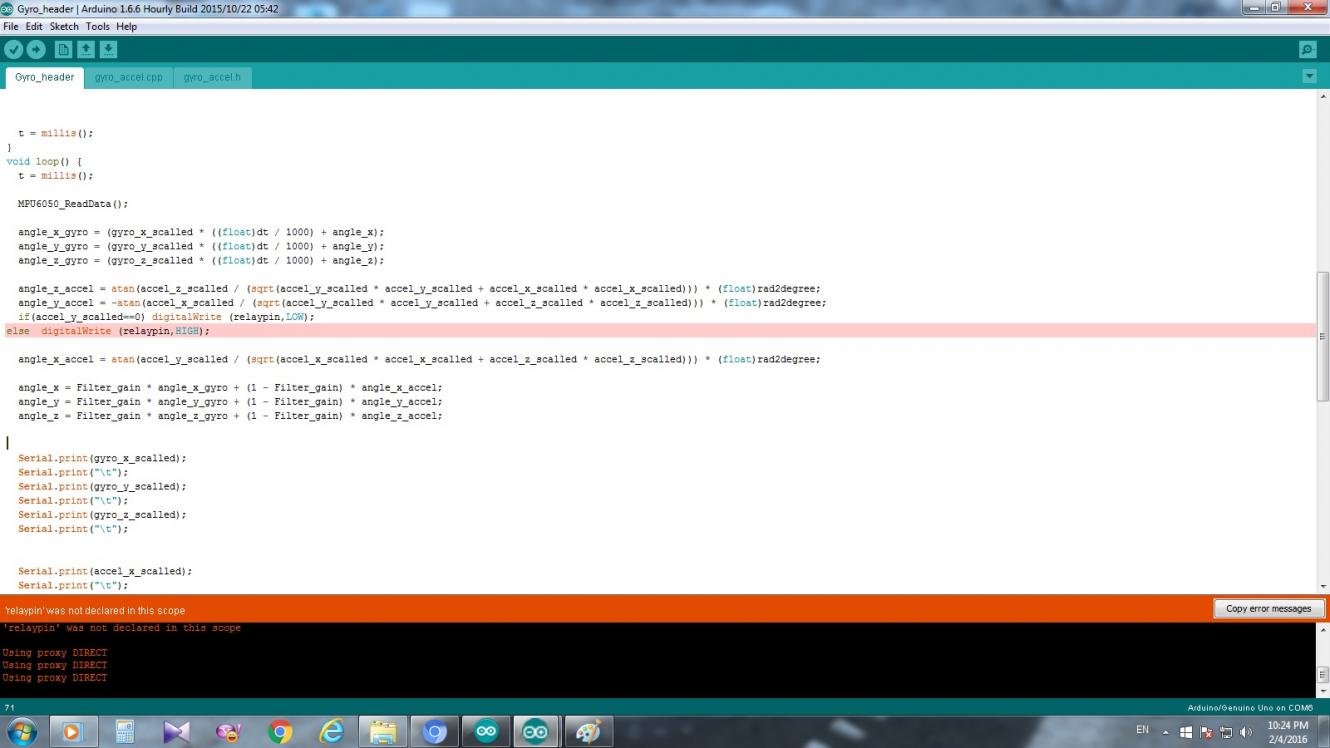Open the Tools menu

click(97, 26)
